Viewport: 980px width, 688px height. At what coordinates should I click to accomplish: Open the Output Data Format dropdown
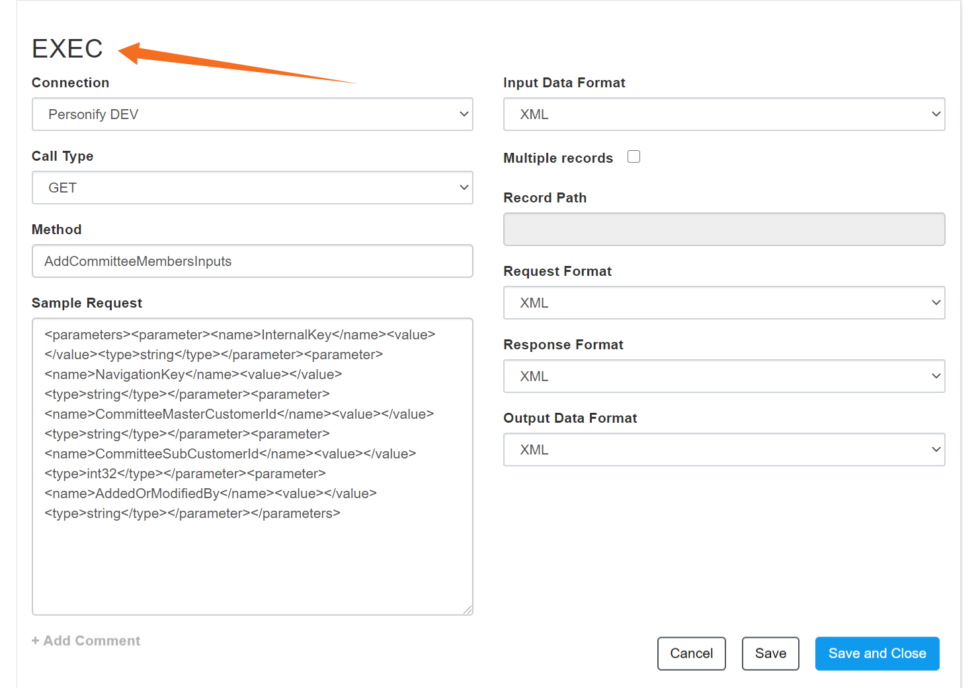[x=723, y=449]
